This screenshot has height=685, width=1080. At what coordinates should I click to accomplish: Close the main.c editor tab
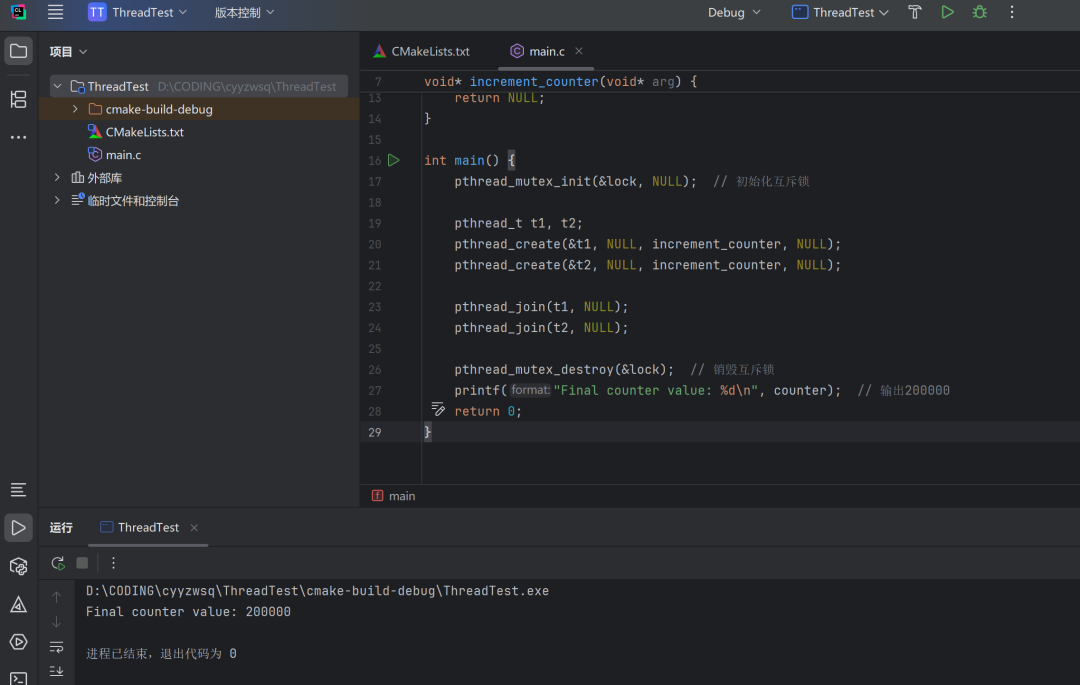[x=579, y=51]
